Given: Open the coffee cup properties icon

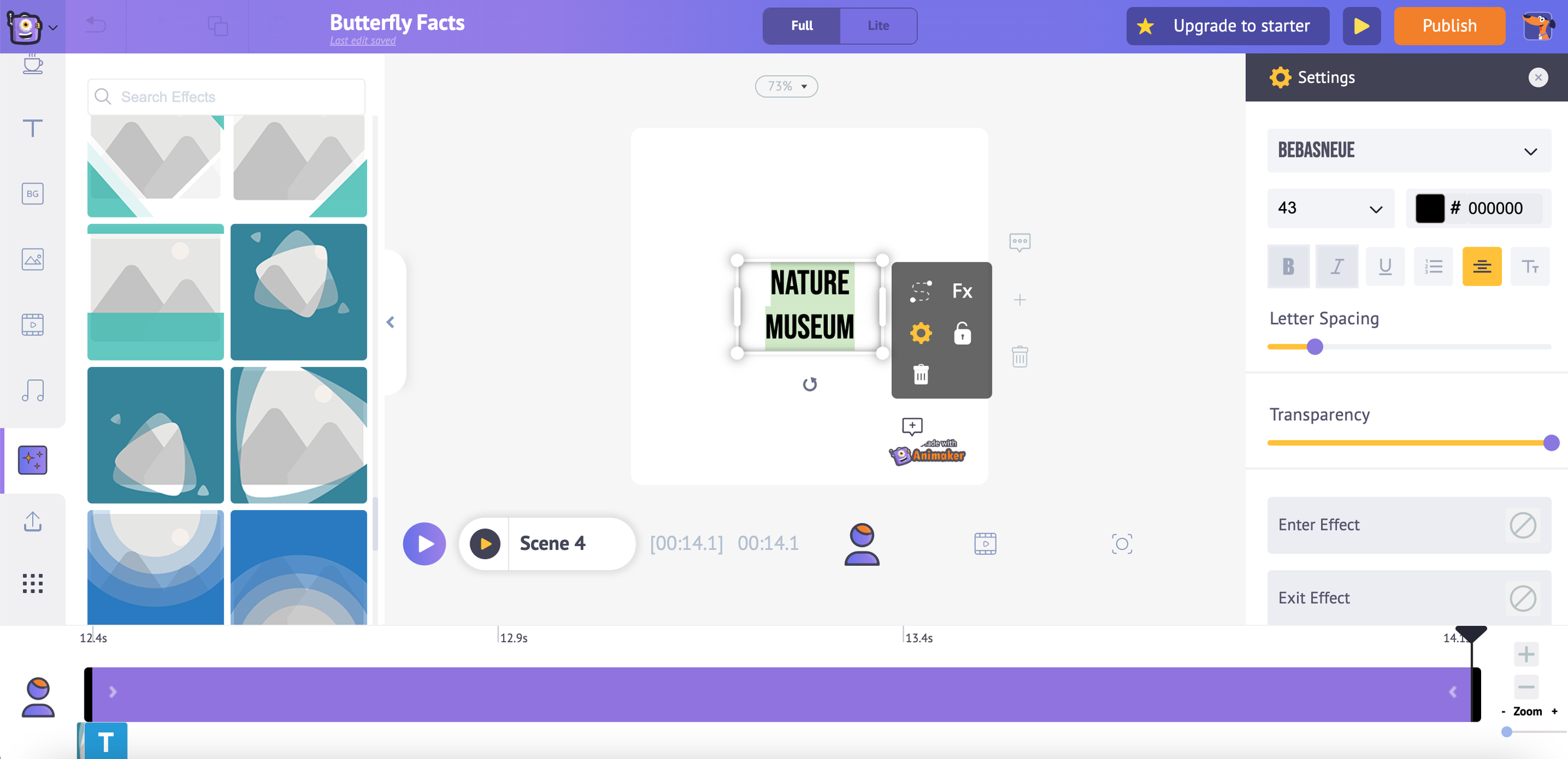Looking at the screenshot, I should click(33, 65).
